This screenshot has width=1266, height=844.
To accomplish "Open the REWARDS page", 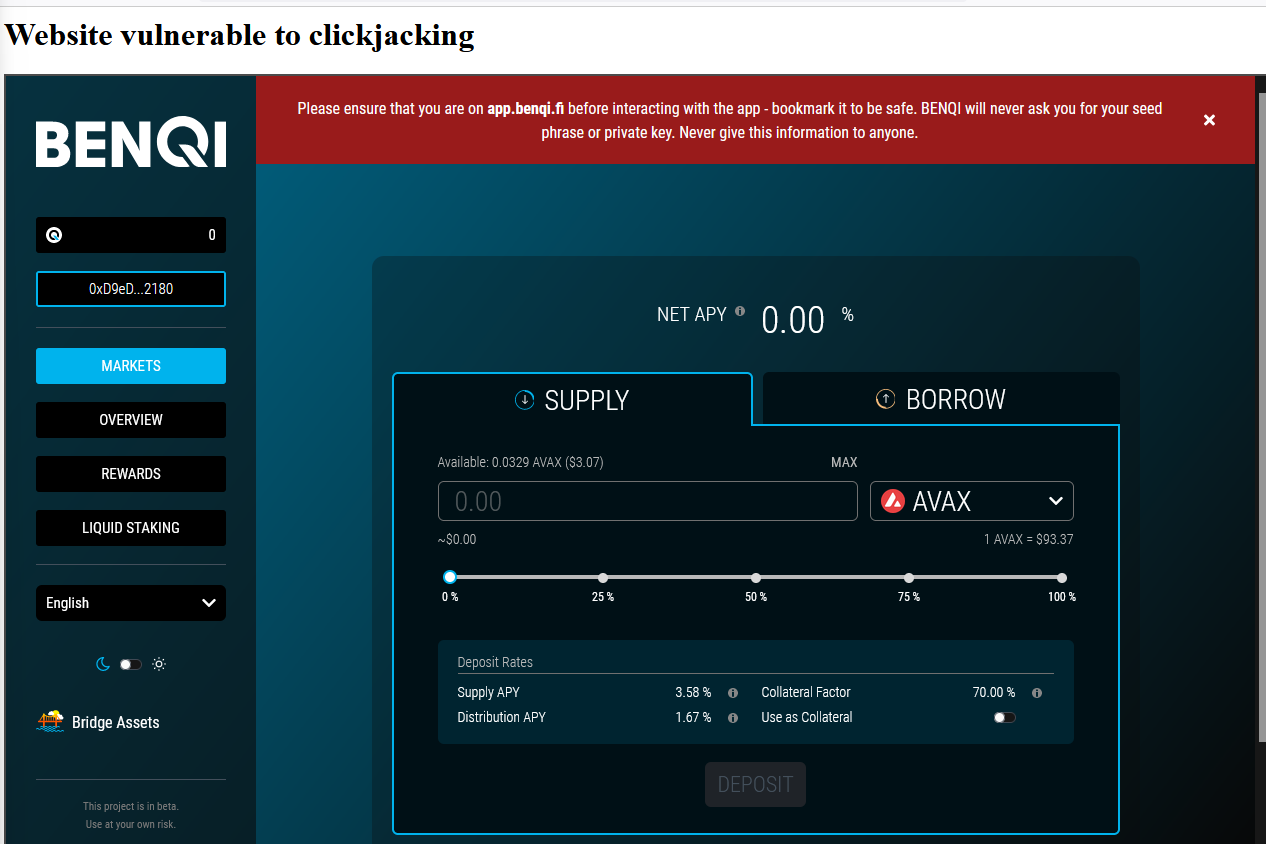I will (x=131, y=474).
